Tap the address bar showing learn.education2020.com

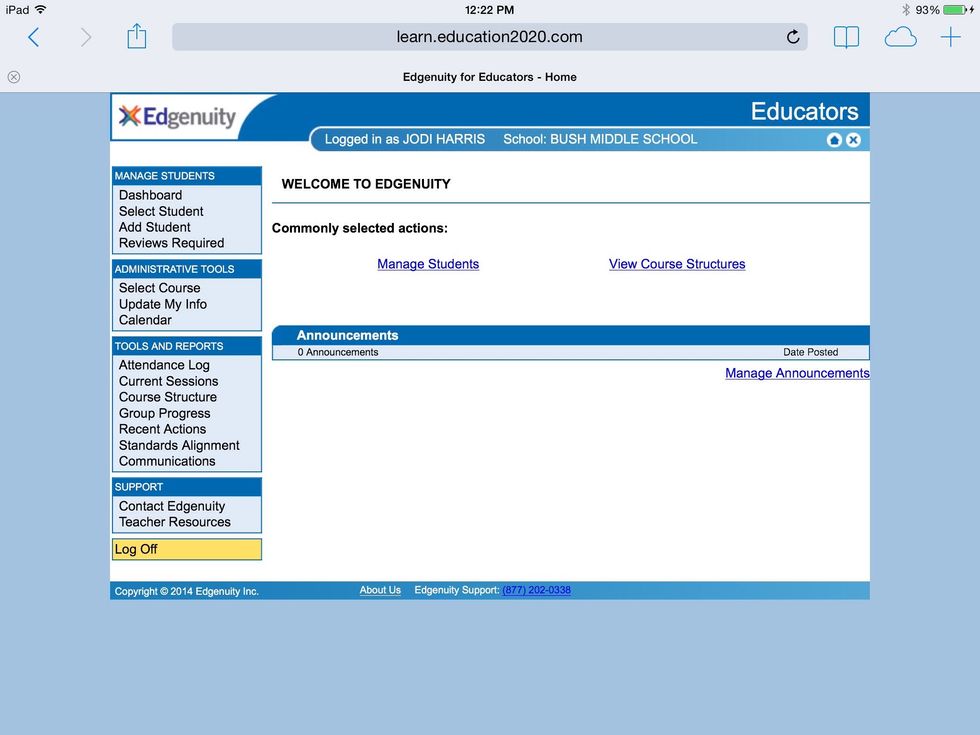(x=489, y=37)
